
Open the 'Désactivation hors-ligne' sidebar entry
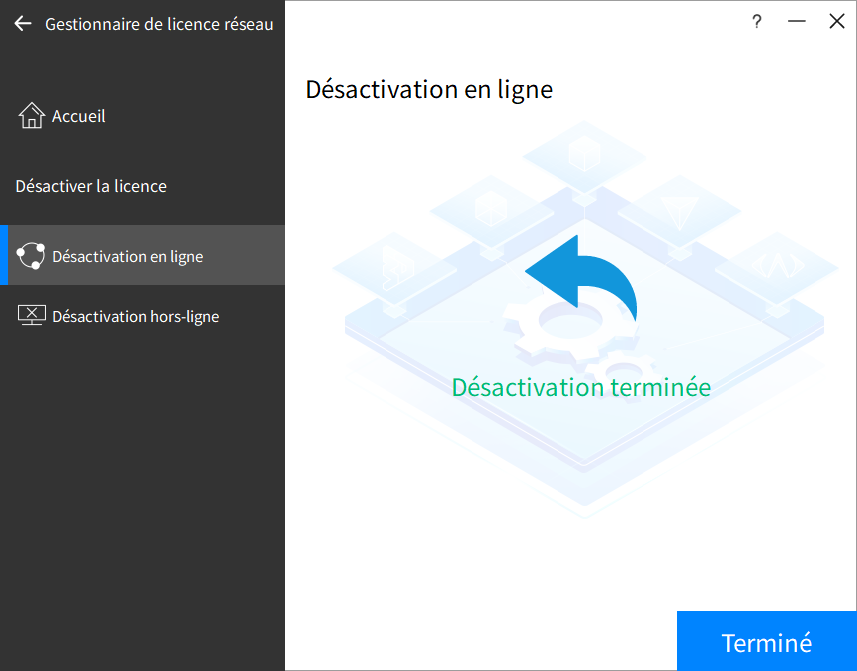point(135,316)
